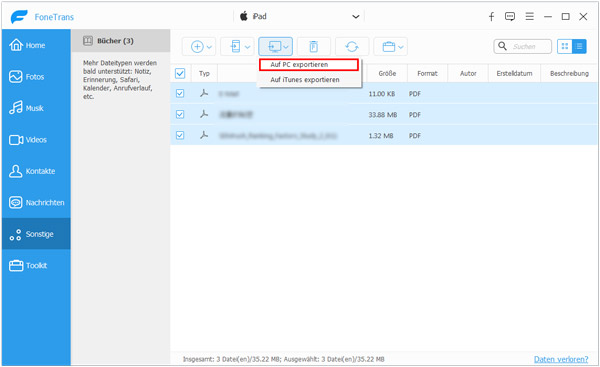Screen dimensions: 600x367
Task: Open Nachrichten in the sidebar
Action: click(36, 202)
